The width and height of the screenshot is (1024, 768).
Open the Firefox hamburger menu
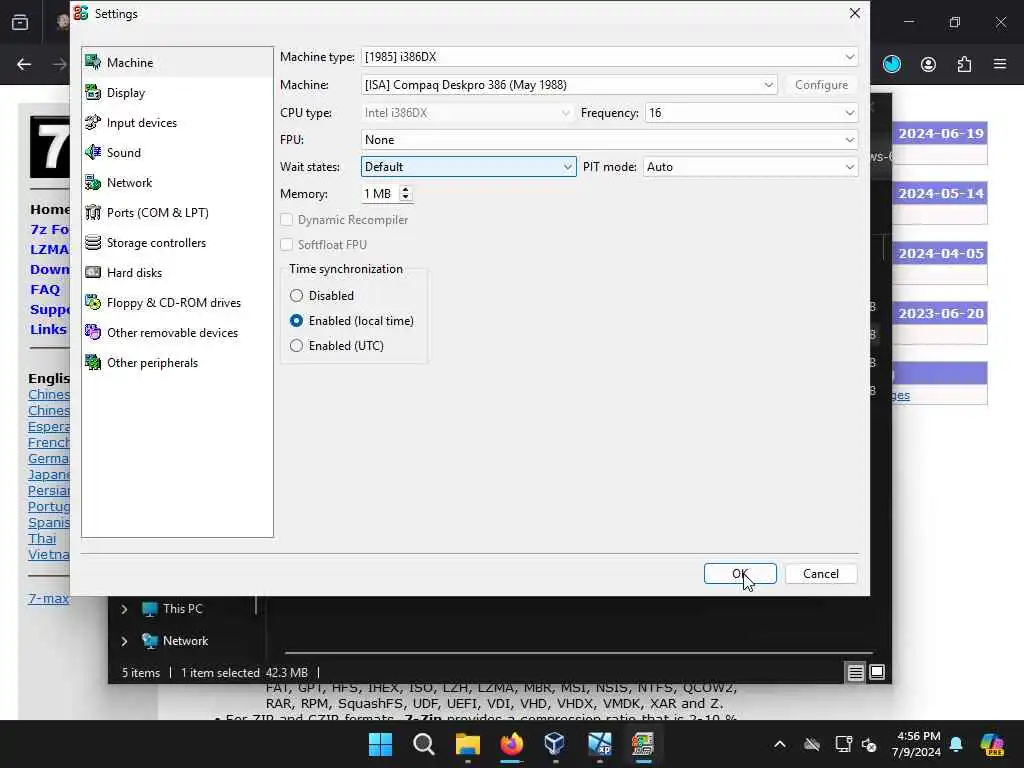(1000, 64)
